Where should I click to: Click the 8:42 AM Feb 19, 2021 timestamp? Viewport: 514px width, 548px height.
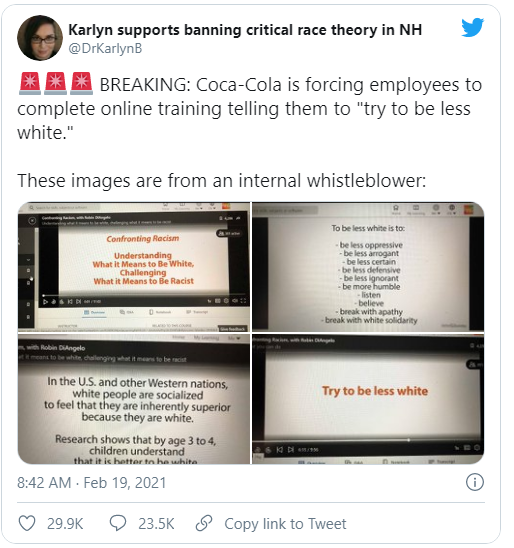92,483
